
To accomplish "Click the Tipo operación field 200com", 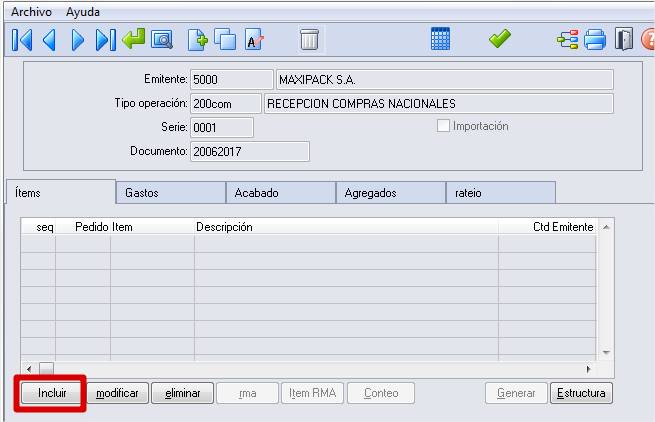I will tap(226, 104).
